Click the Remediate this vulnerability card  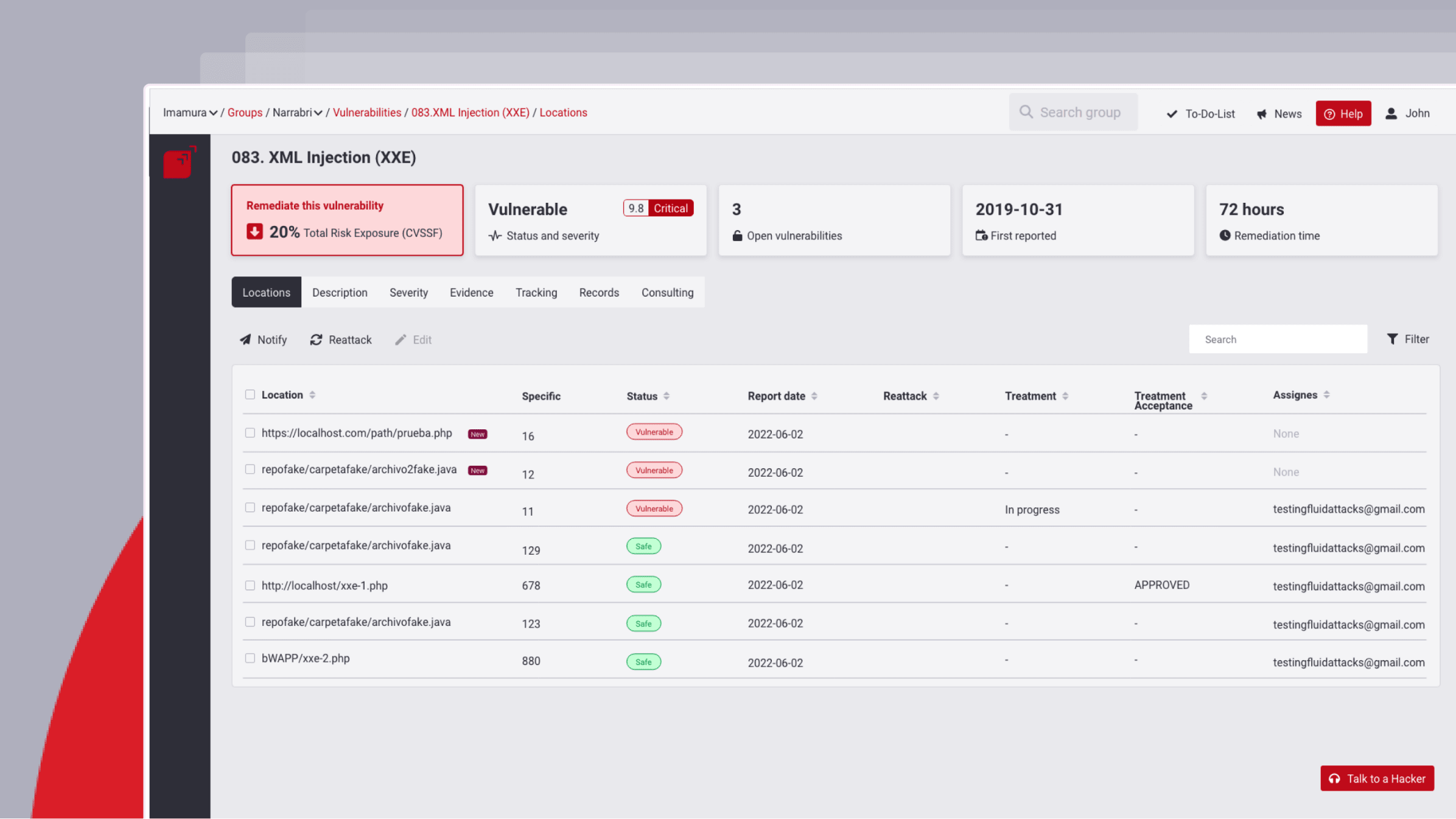point(347,220)
